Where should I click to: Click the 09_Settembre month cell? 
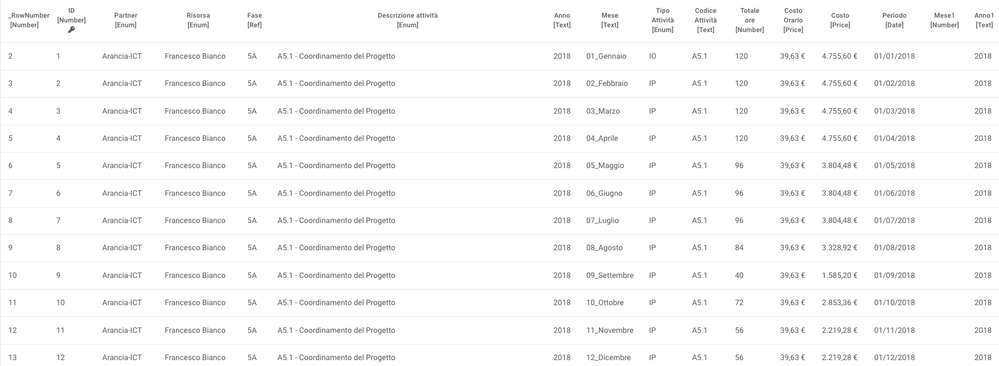[x=610, y=275]
